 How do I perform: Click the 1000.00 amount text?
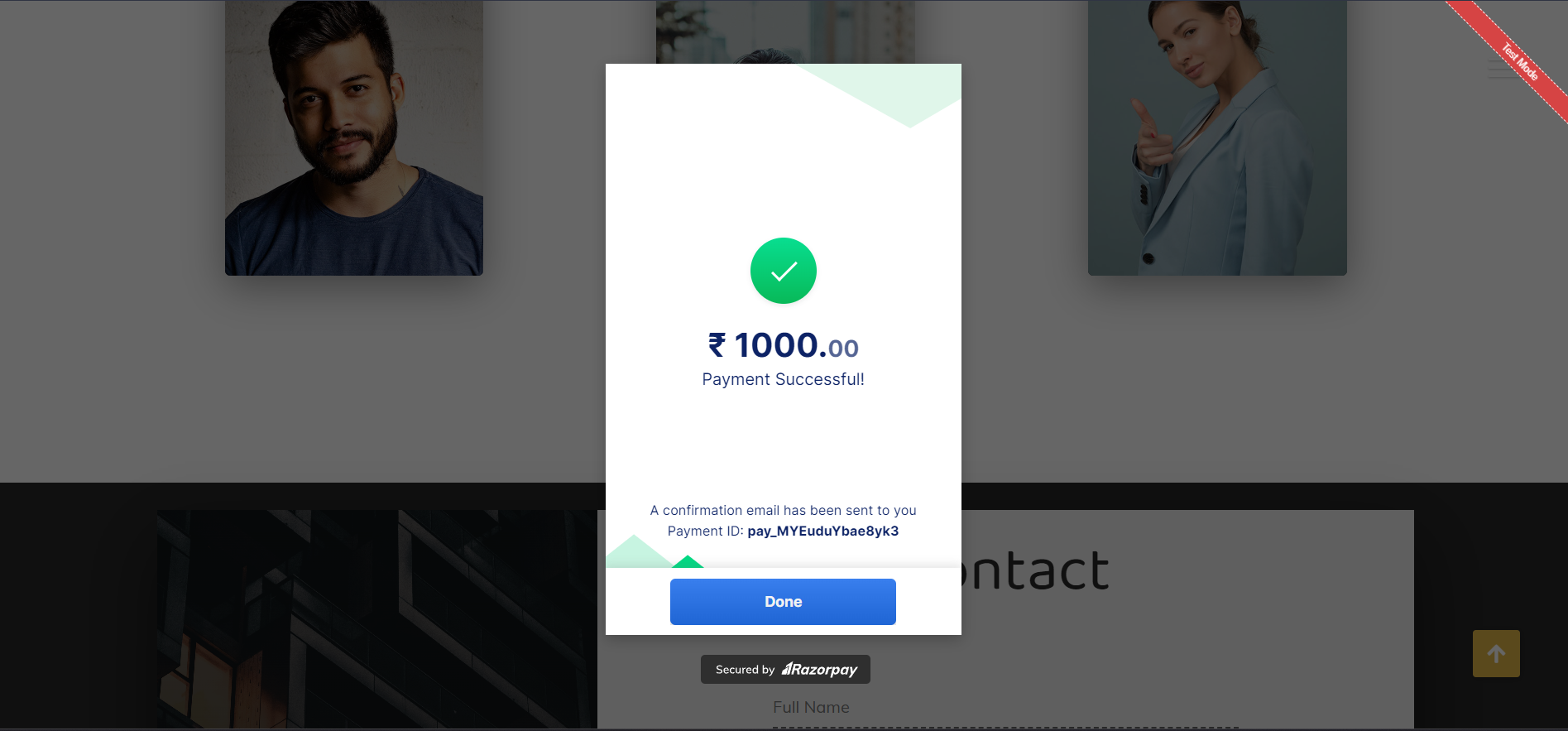click(796, 345)
